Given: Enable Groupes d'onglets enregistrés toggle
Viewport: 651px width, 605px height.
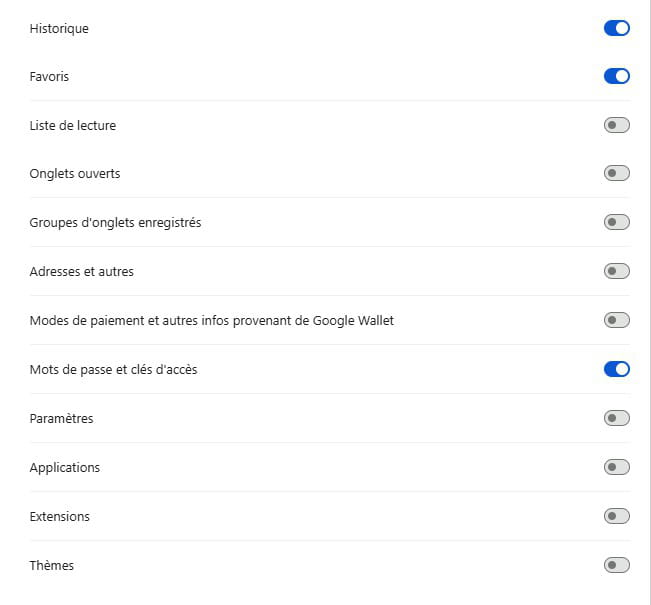Looking at the screenshot, I should pos(616,222).
